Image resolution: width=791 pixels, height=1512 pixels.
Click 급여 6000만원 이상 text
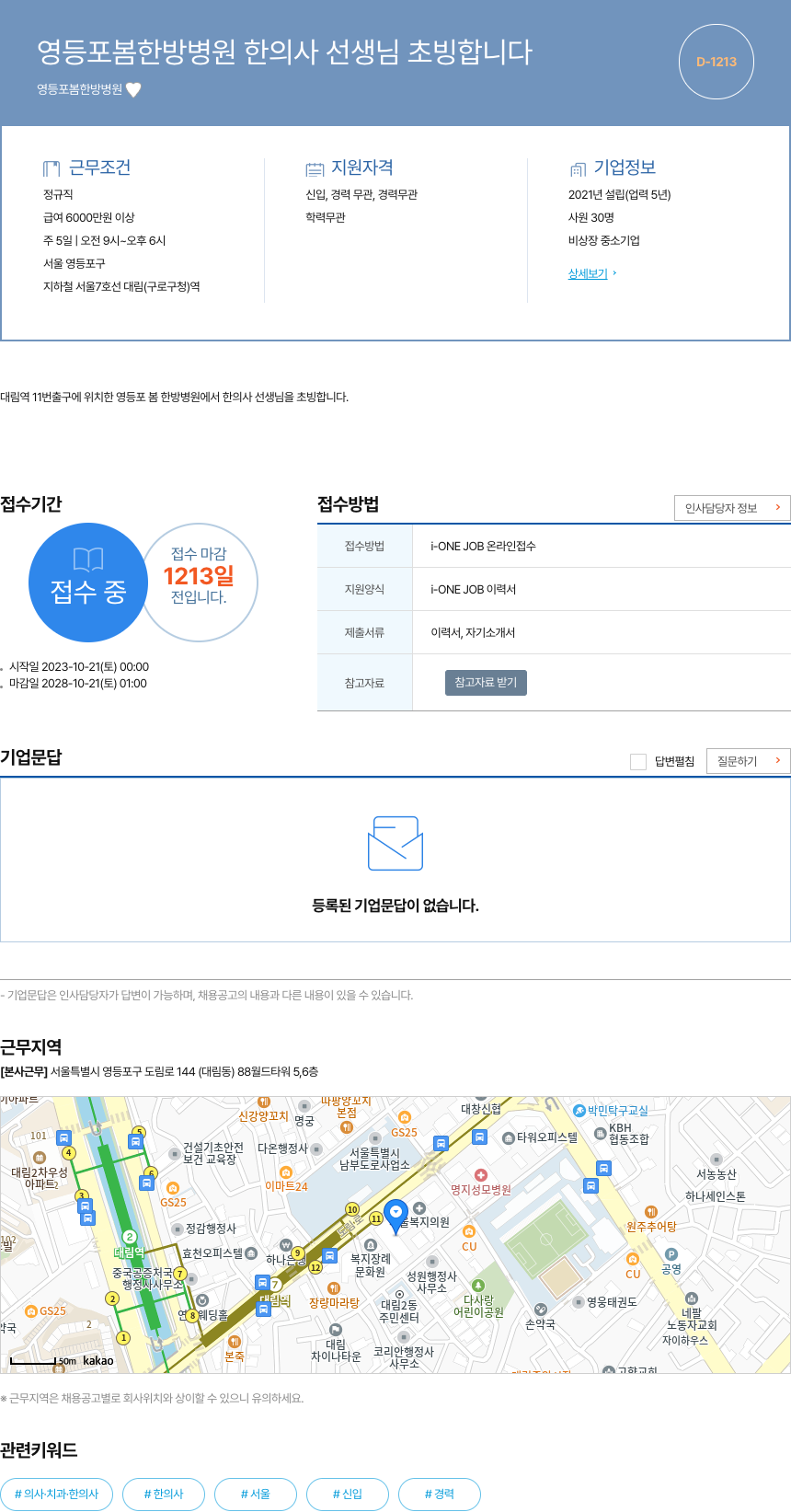coord(89,217)
